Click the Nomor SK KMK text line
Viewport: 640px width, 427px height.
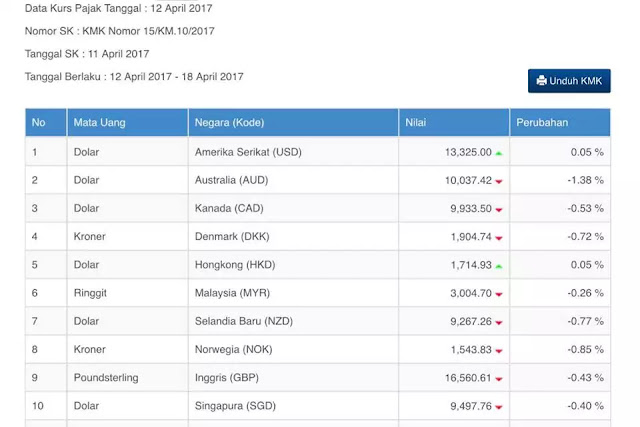point(120,31)
